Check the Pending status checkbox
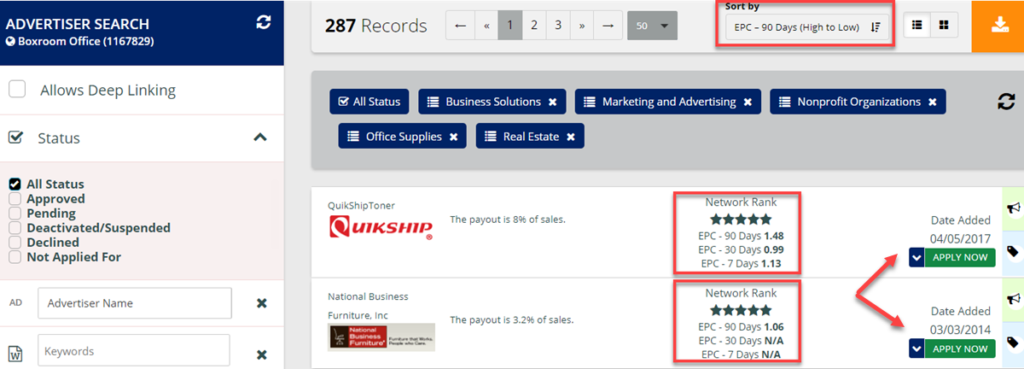 click(15, 213)
